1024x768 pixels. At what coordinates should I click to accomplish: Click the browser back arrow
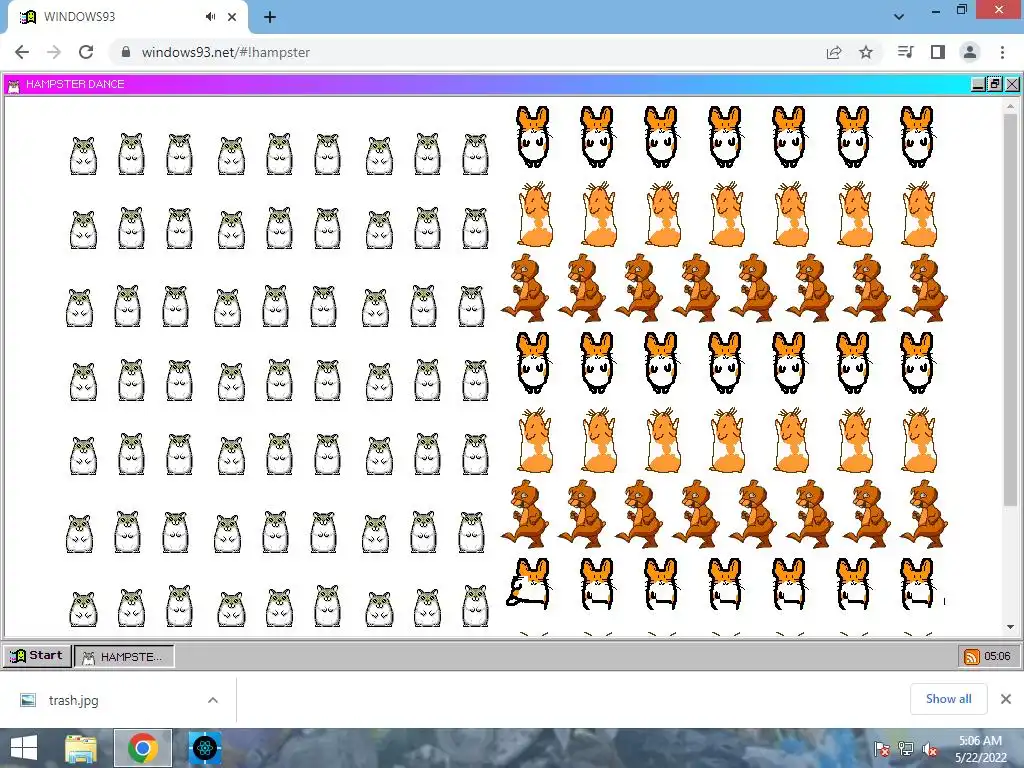tap(22, 52)
